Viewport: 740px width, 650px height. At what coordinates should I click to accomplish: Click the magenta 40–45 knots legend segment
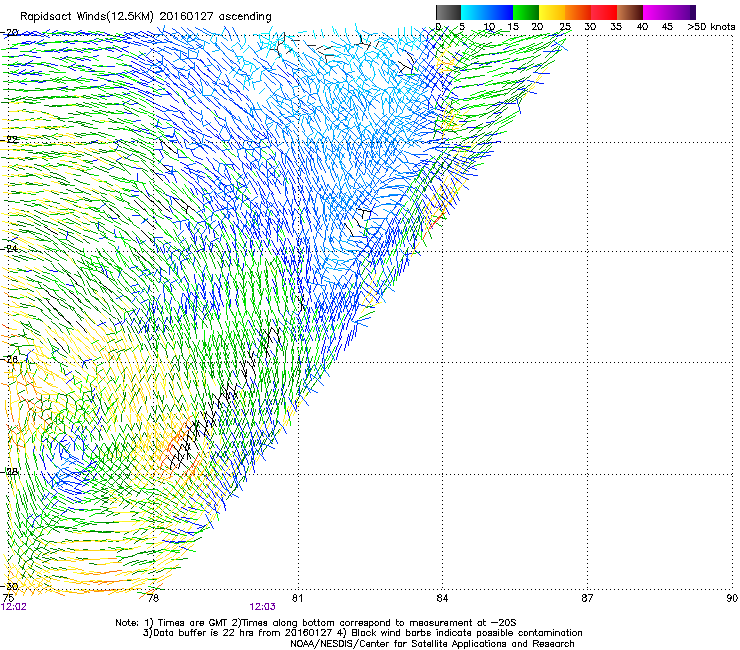coord(656,12)
